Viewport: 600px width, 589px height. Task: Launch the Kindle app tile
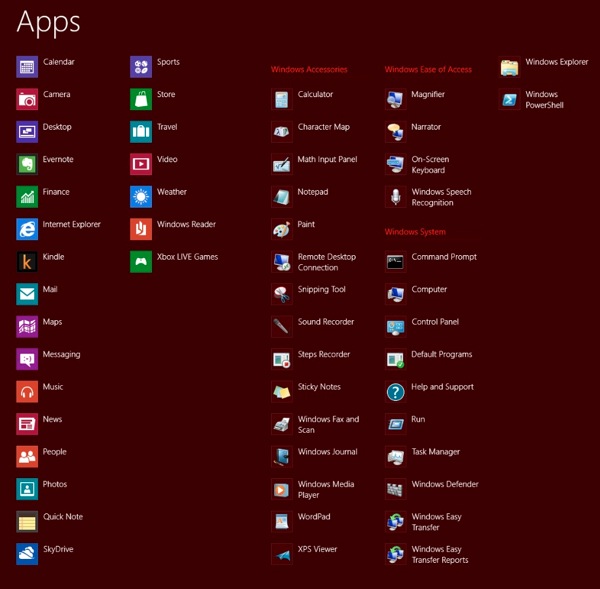27,262
